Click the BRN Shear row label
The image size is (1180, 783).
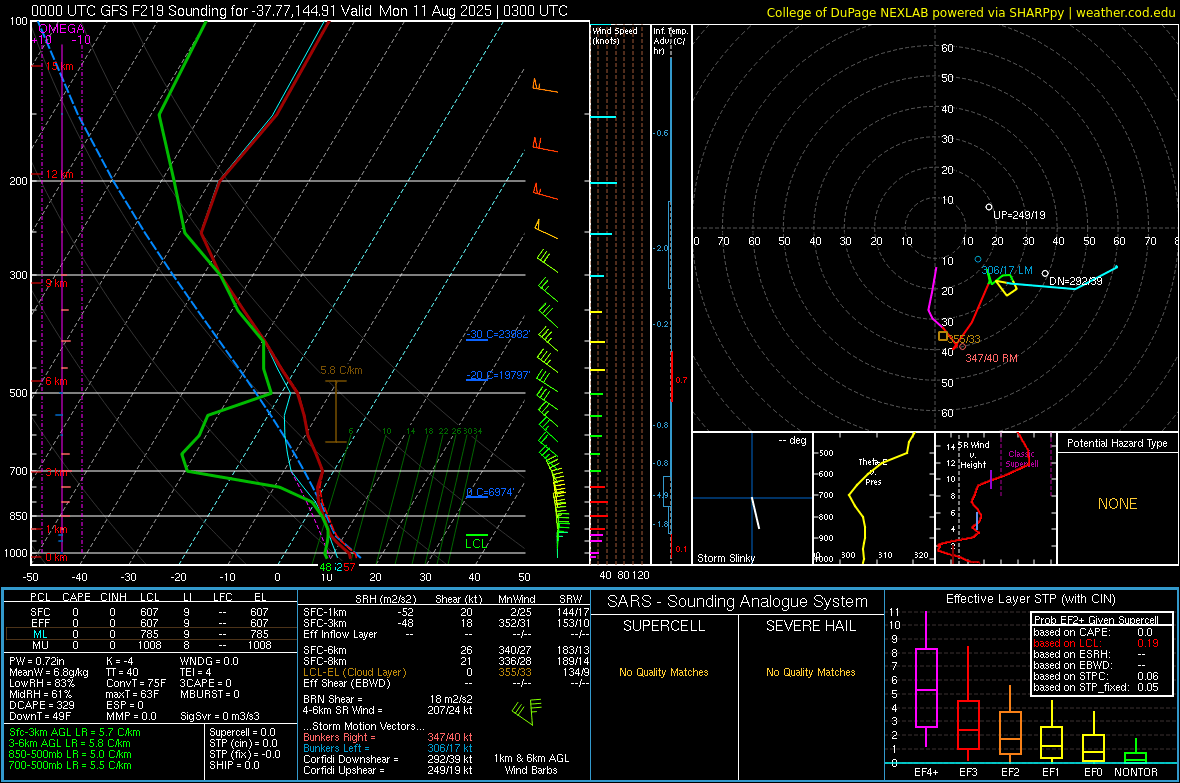coord(333,699)
